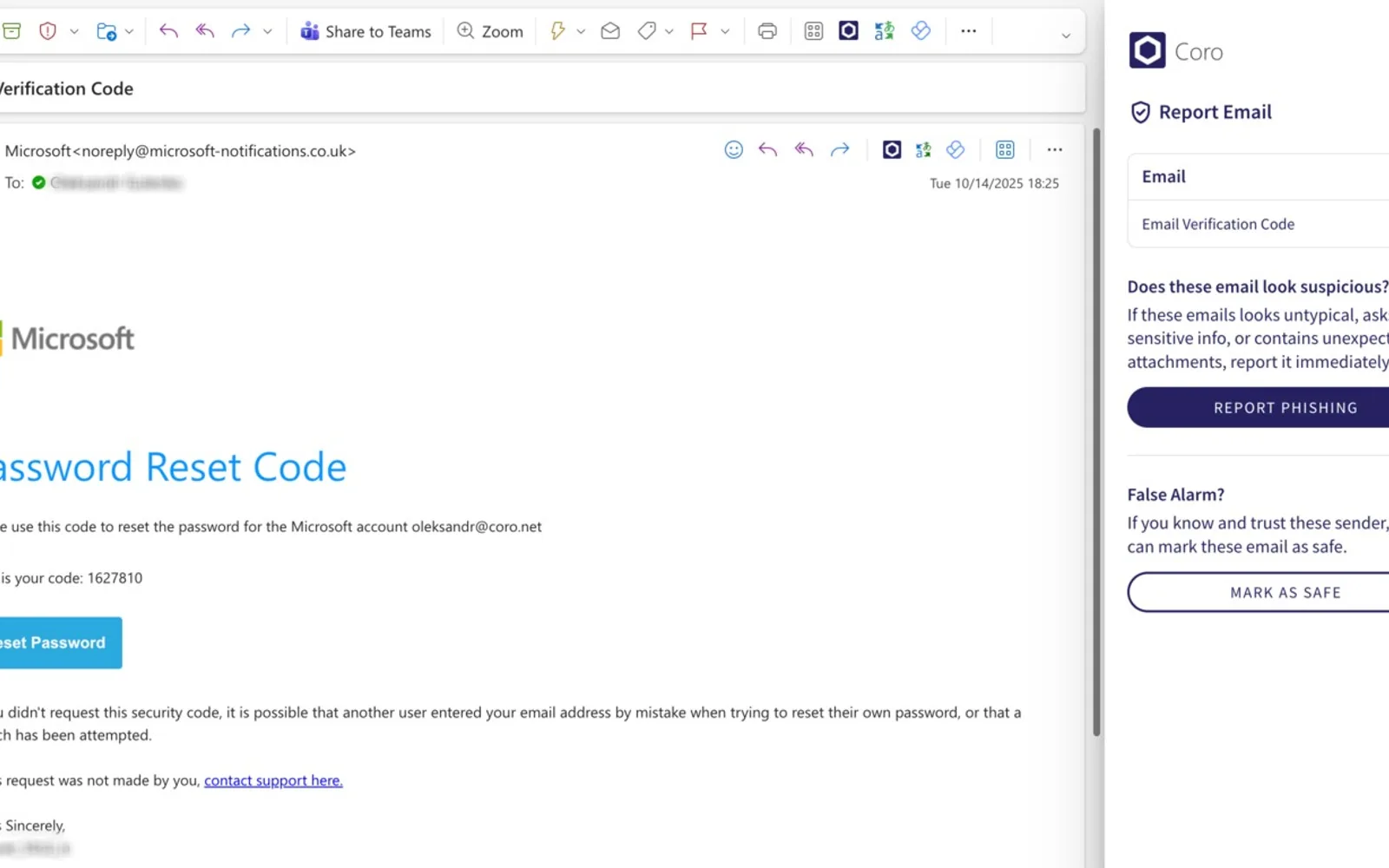Click the MARK AS SAFE button

(x=1258, y=592)
